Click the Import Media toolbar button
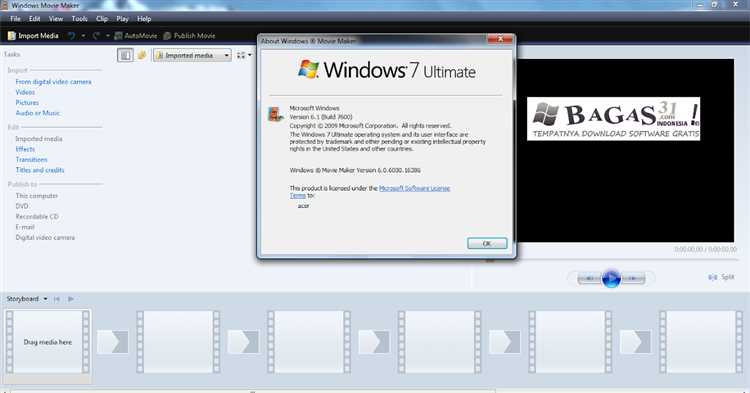The width and height of the screenshot is (750, 393). click(33, 36)
